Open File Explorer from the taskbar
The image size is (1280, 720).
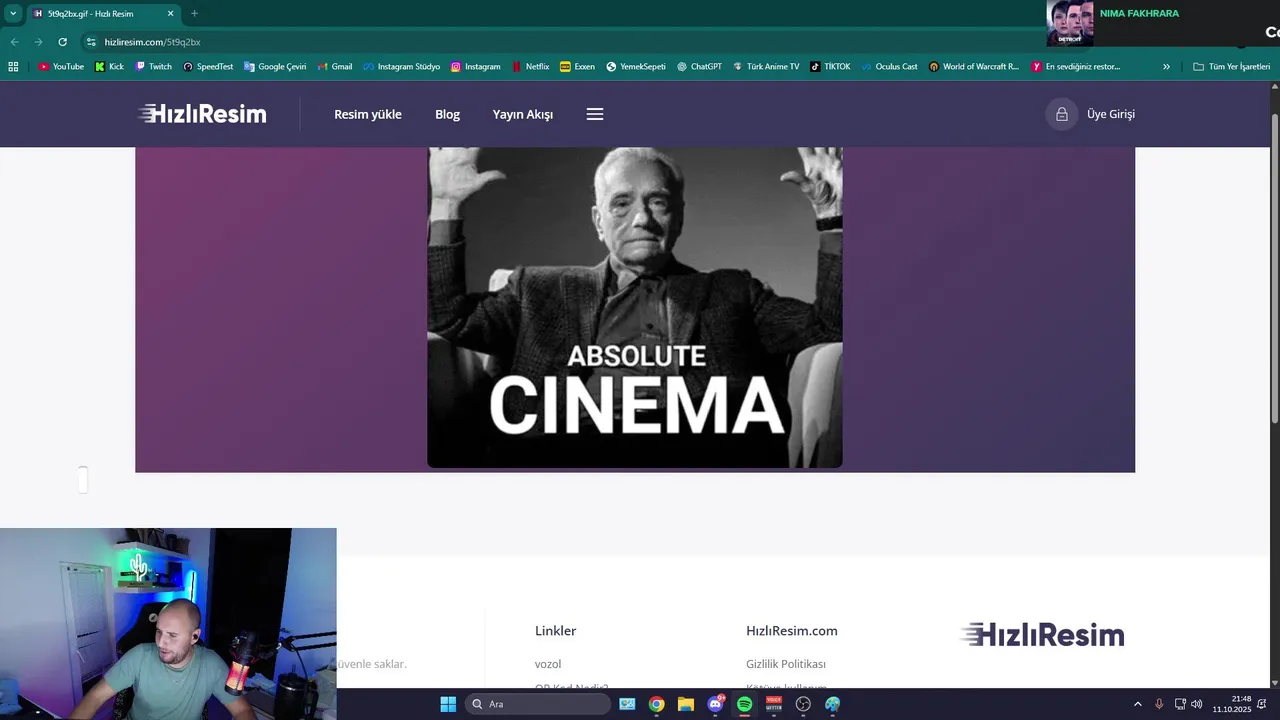pyautogui.click(x=686, y=704)
